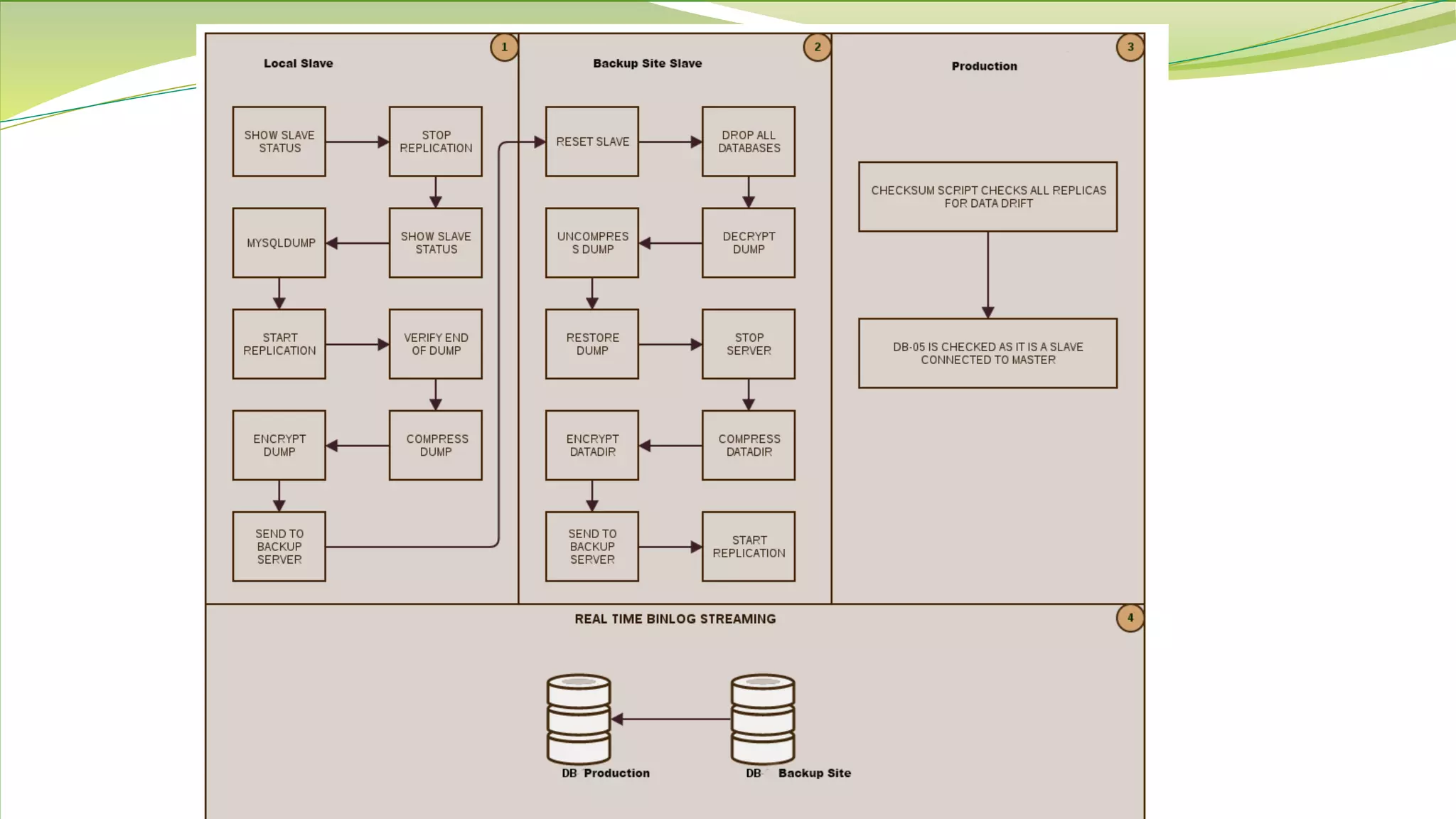Click the circled number 4 badge
Screen dimensions: 1456x819
coord(1130,618)
